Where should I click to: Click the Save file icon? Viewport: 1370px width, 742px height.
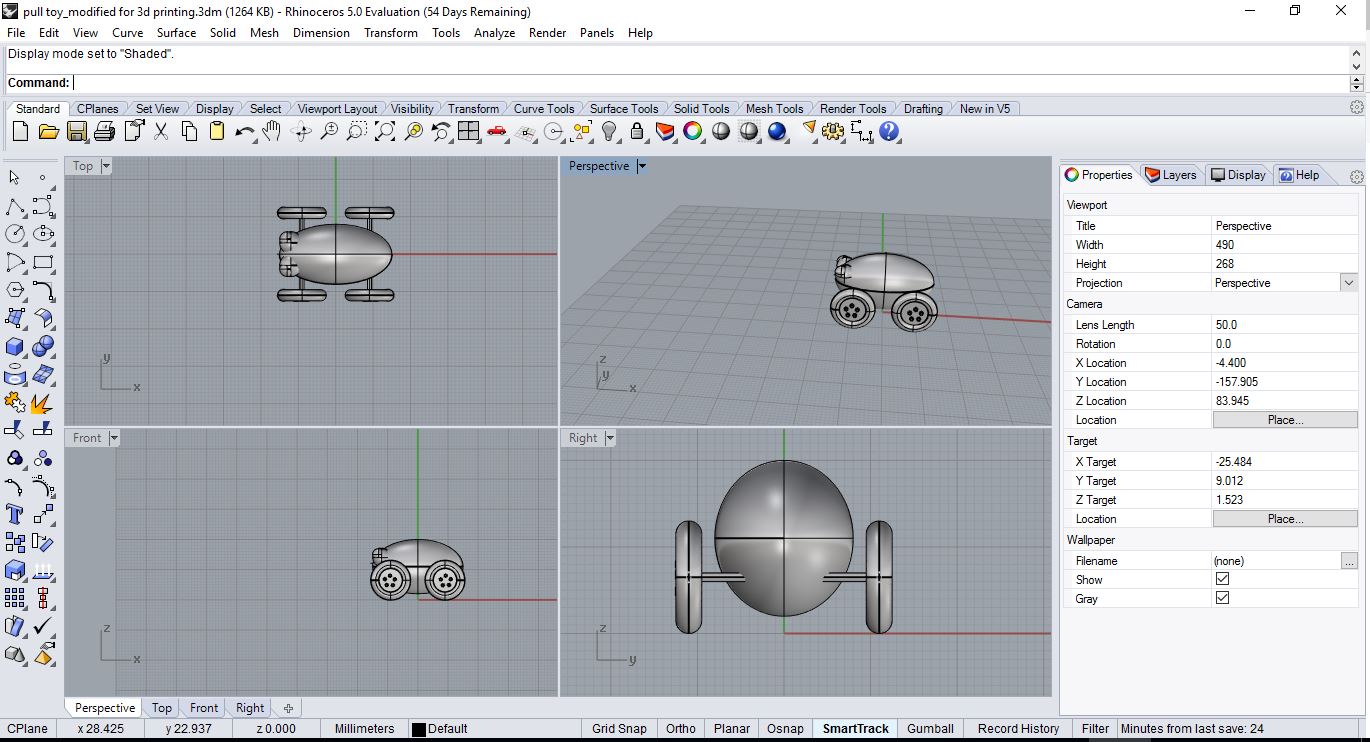coord(76,131)
